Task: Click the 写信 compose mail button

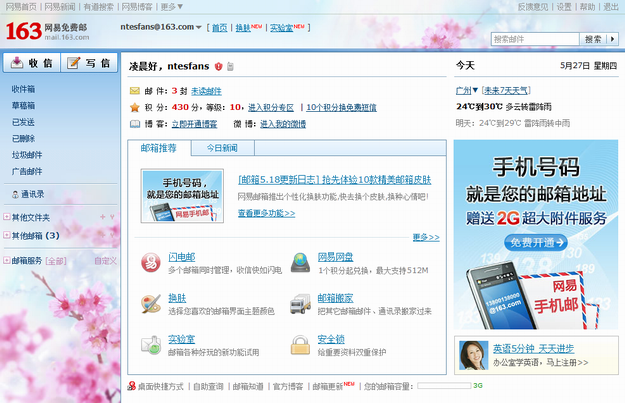Action: (89, 63)
